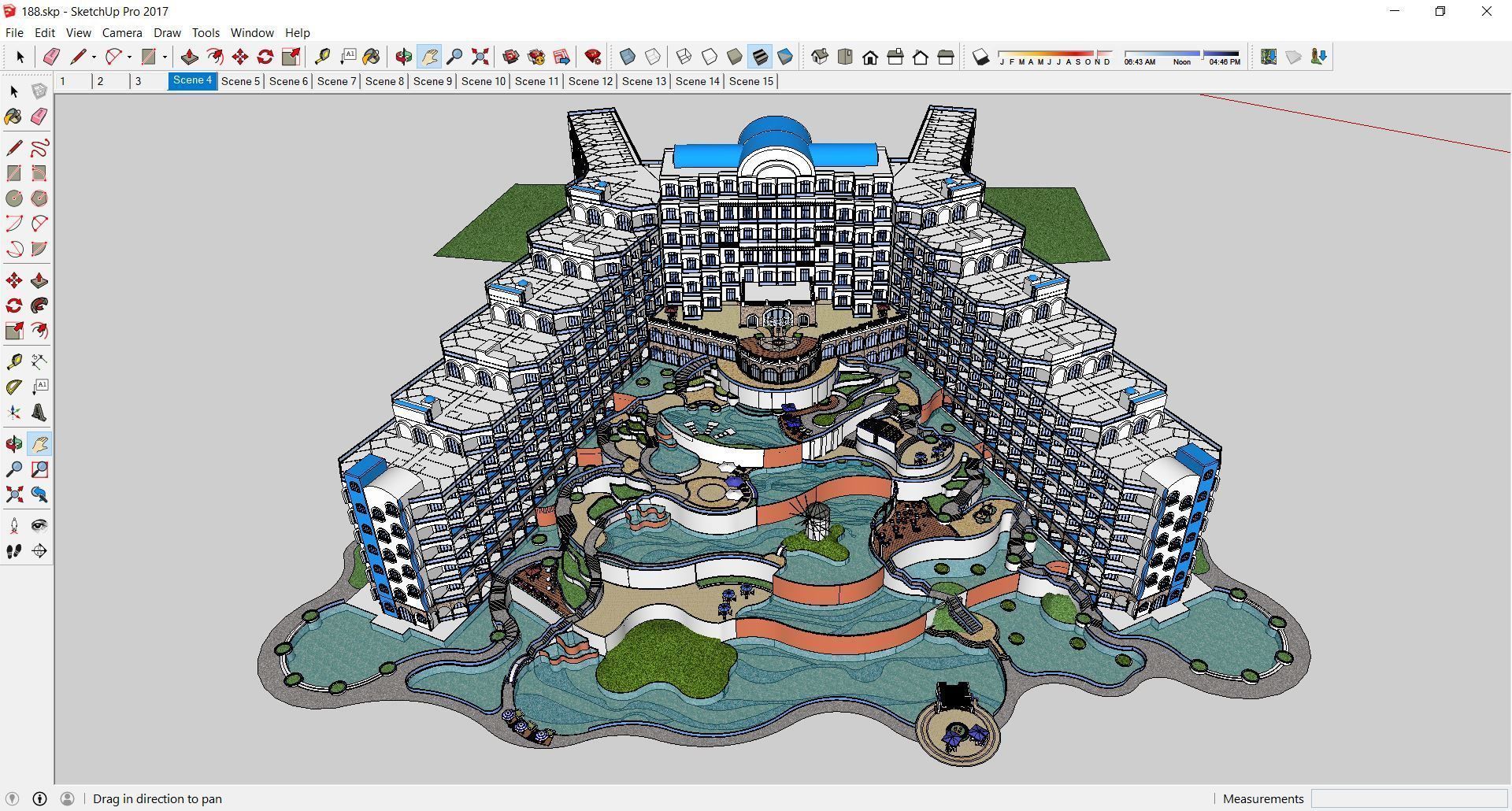This screenshot has height=811, width=1512.
Task: Choose the Pie tool in side toolbar
Action: coord(39,249)
